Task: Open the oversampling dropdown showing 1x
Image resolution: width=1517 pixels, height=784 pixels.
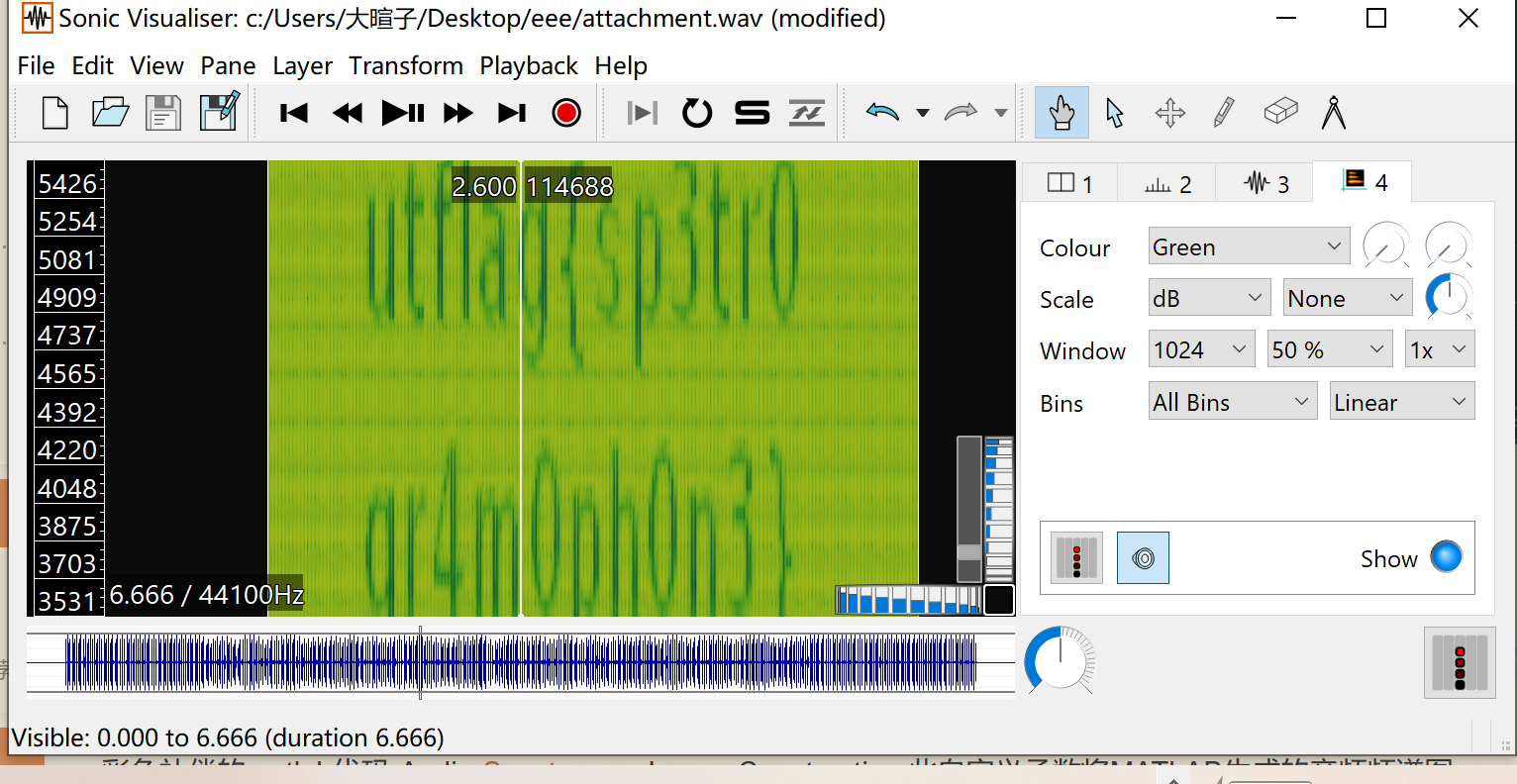Action: tap(1440, 349)
